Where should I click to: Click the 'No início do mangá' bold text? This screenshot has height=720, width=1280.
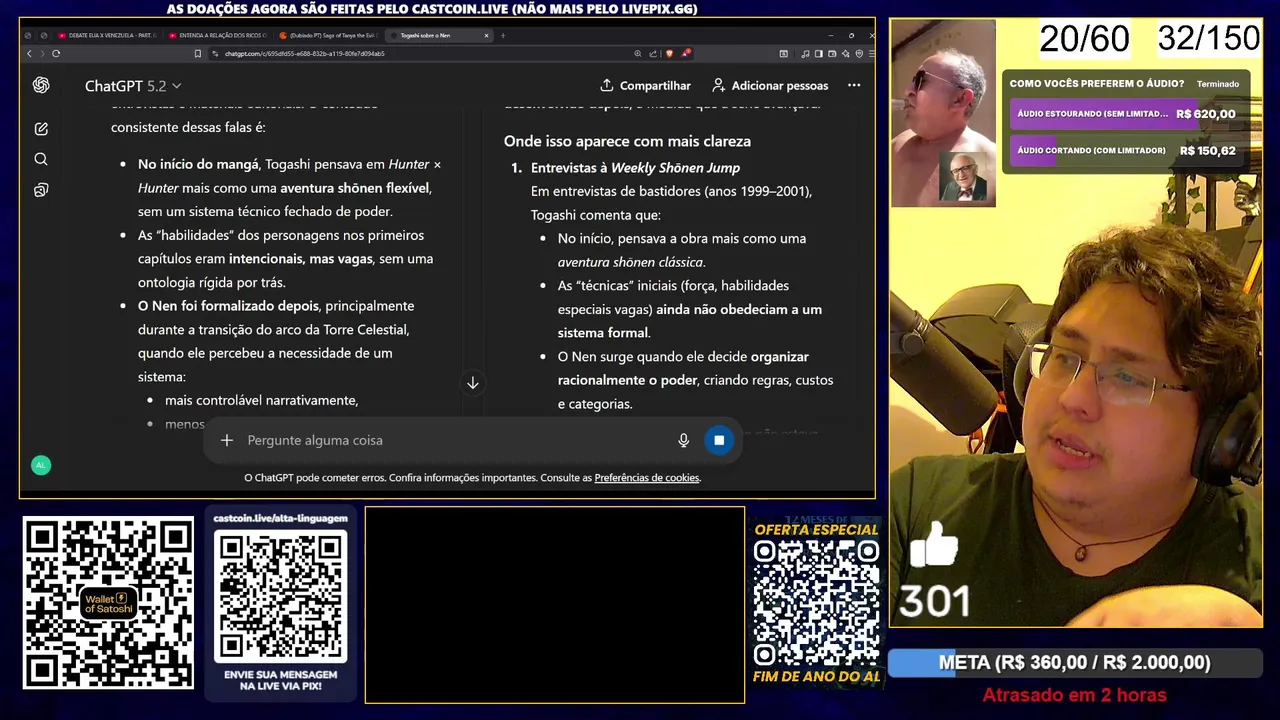pyautogui.click(x=198, y=164)
